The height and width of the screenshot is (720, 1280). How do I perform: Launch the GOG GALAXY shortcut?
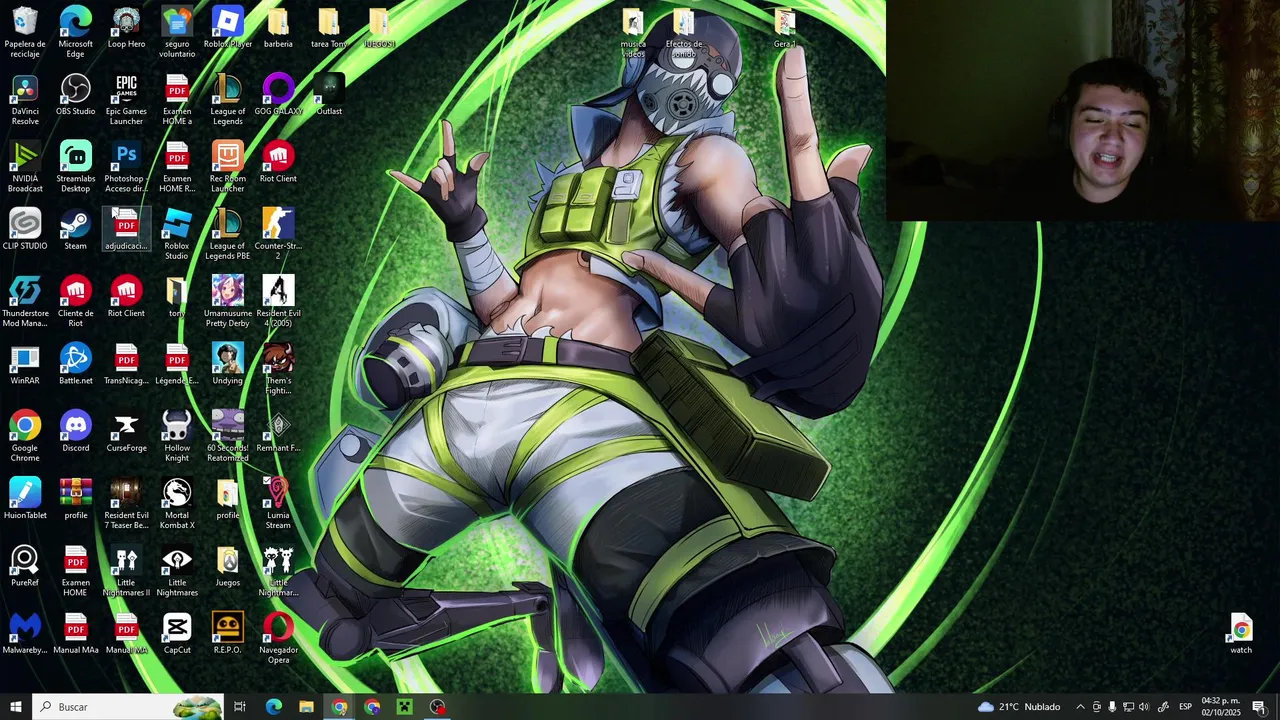pos(278,95)
